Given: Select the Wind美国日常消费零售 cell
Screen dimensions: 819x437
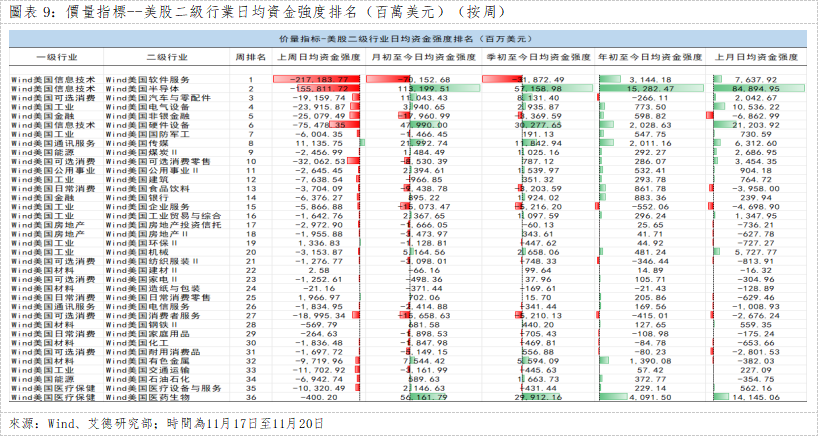Looking at the screenshot, I should click(158, 298).
